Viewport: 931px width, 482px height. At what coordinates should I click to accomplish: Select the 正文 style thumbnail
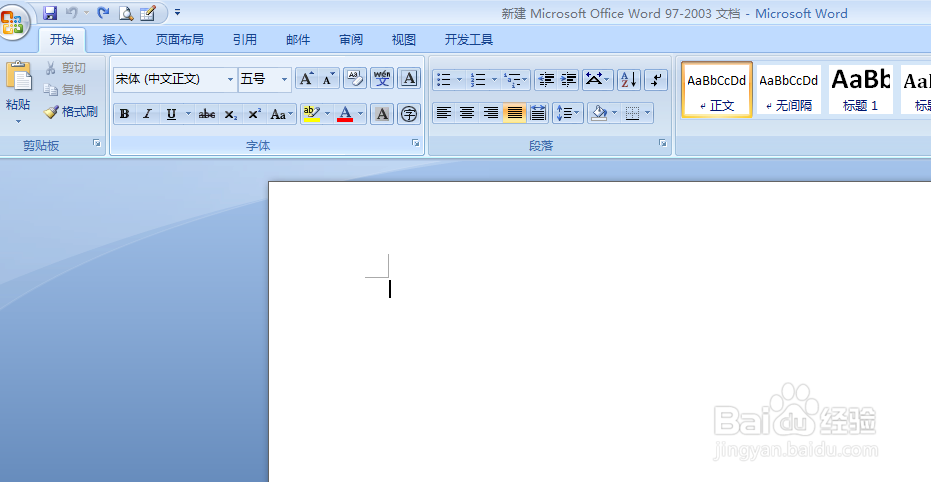point(717,90)
